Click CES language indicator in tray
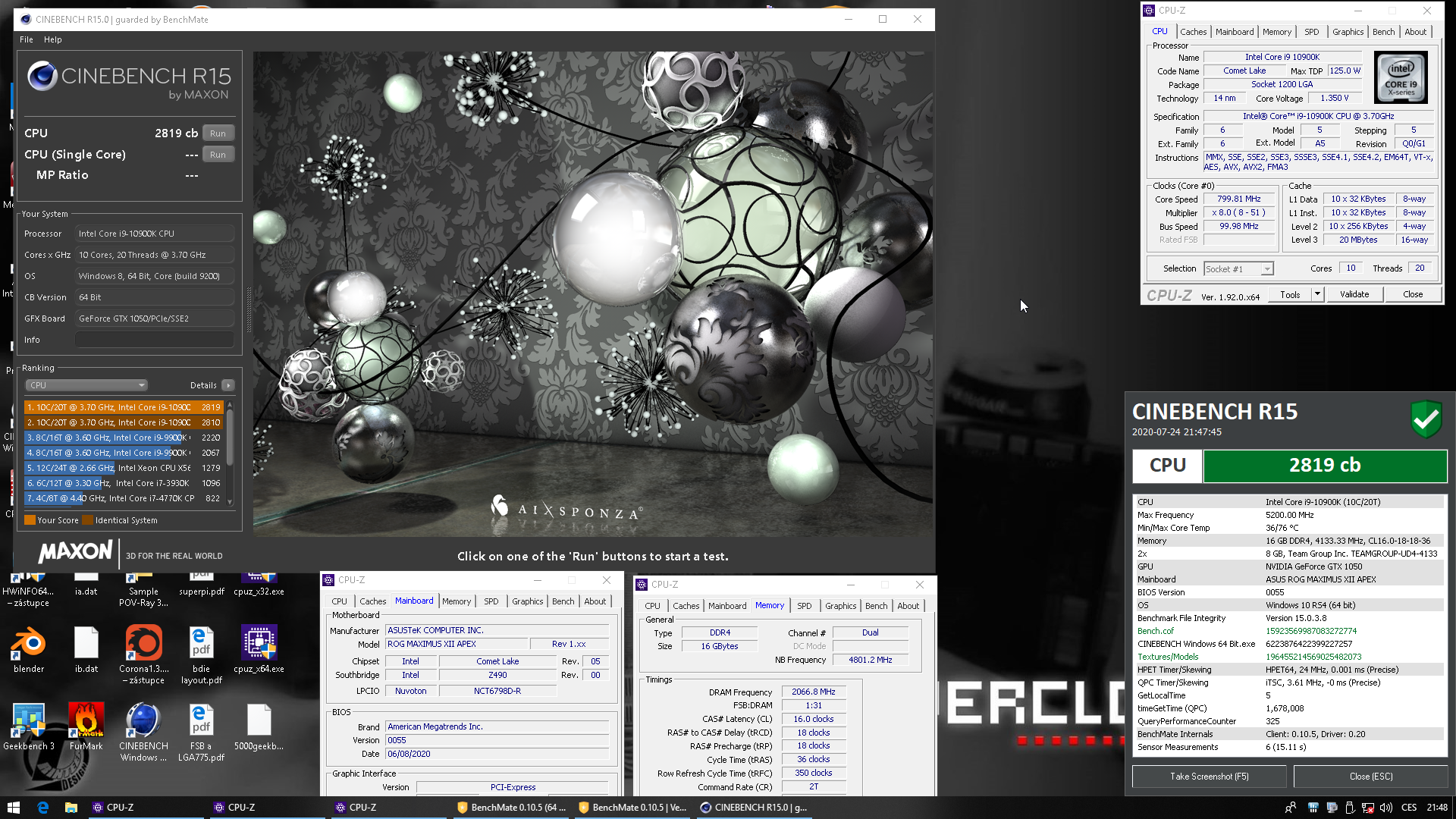 pyautogui.click(x=1409, y=808)
